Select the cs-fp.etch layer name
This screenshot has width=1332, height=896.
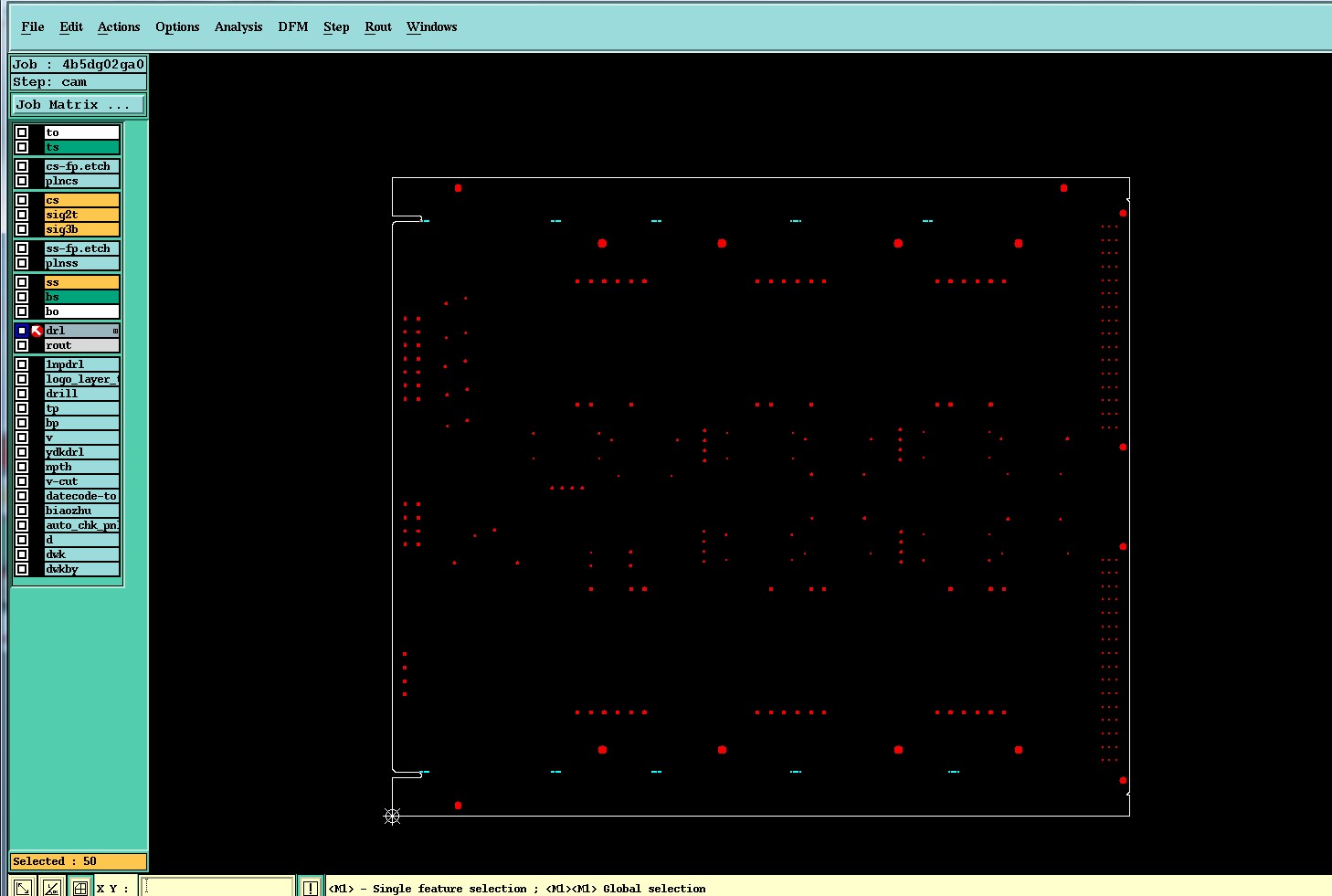[x=81, y=166]
